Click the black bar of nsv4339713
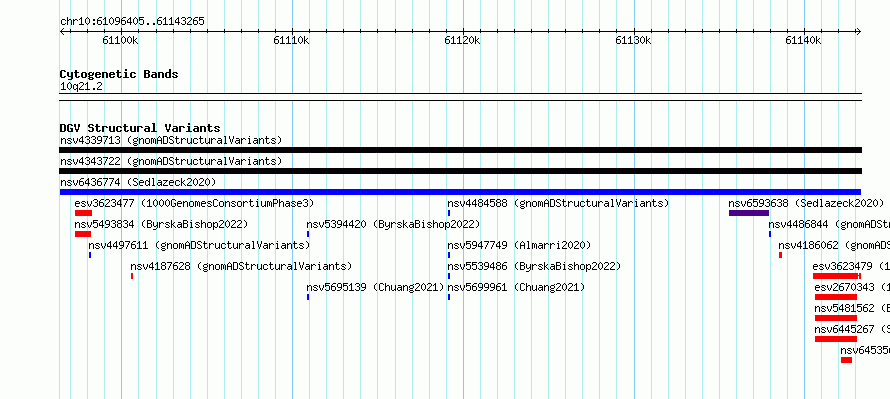Image resolution: width=890 pixels, height=399 pixels. click(x=460, y=150)
